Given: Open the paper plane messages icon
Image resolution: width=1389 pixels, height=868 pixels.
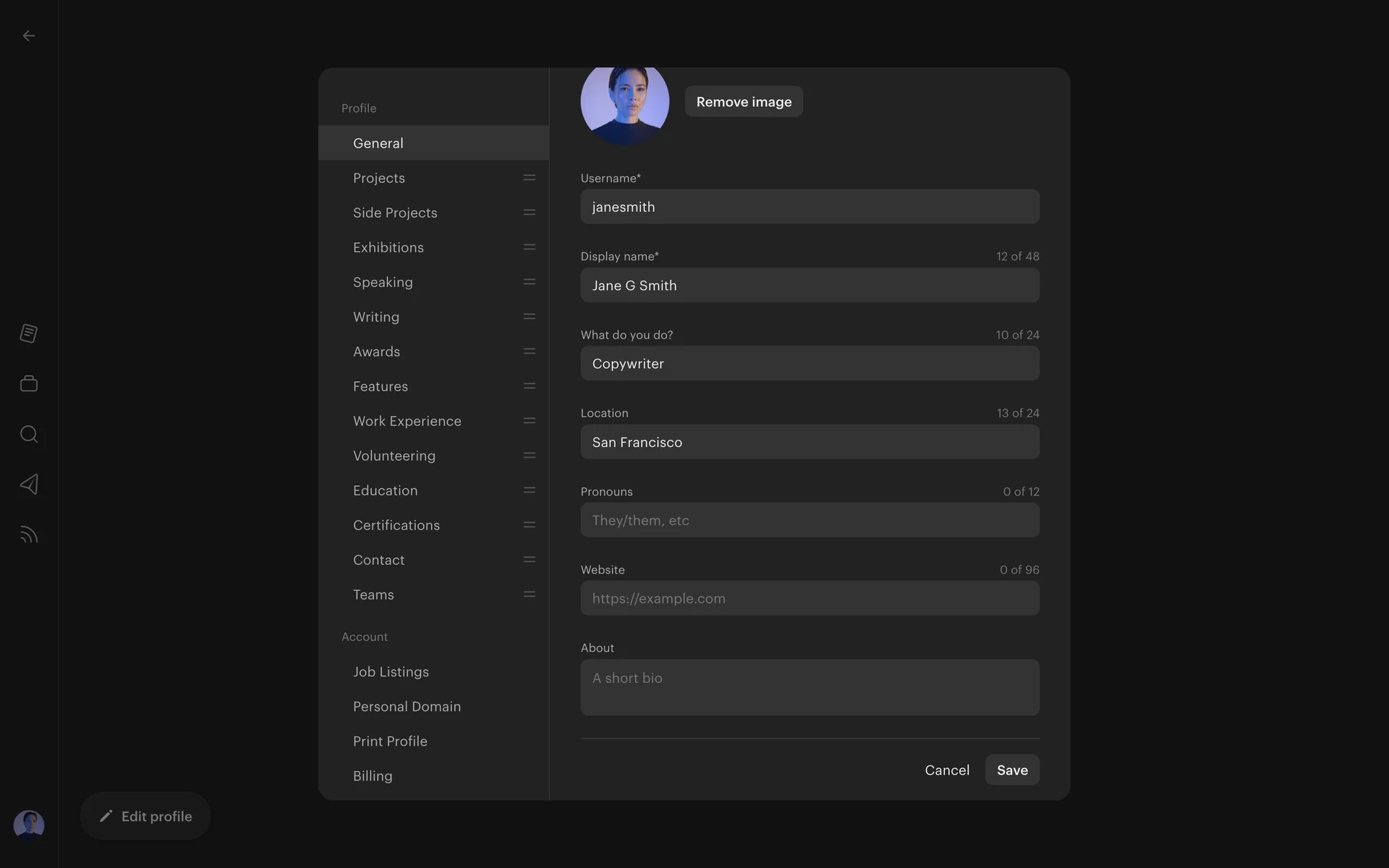Looking at the screenshot, I should tap(29, 484).
